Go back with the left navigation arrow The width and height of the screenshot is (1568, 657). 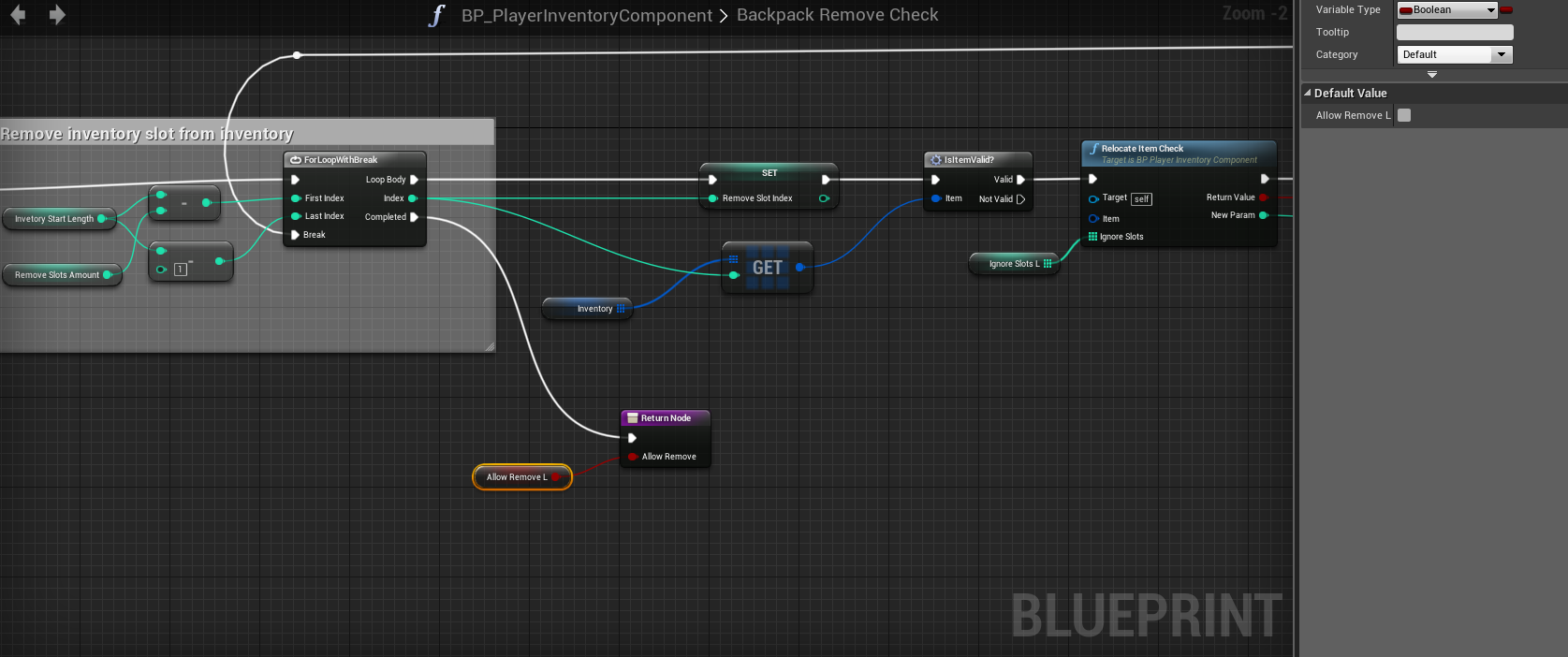point(18,15)
